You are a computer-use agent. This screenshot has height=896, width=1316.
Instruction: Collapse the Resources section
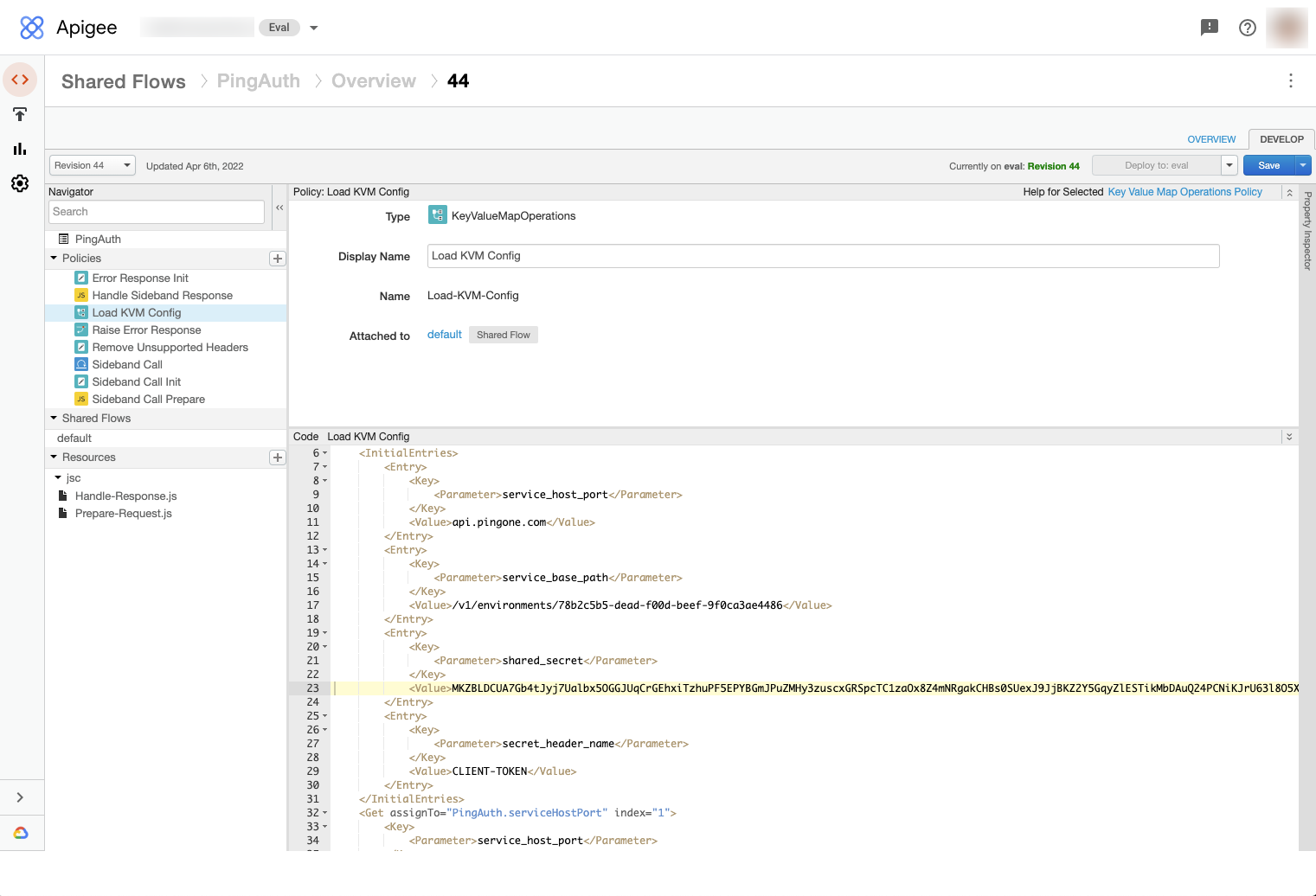coord(54,458)
